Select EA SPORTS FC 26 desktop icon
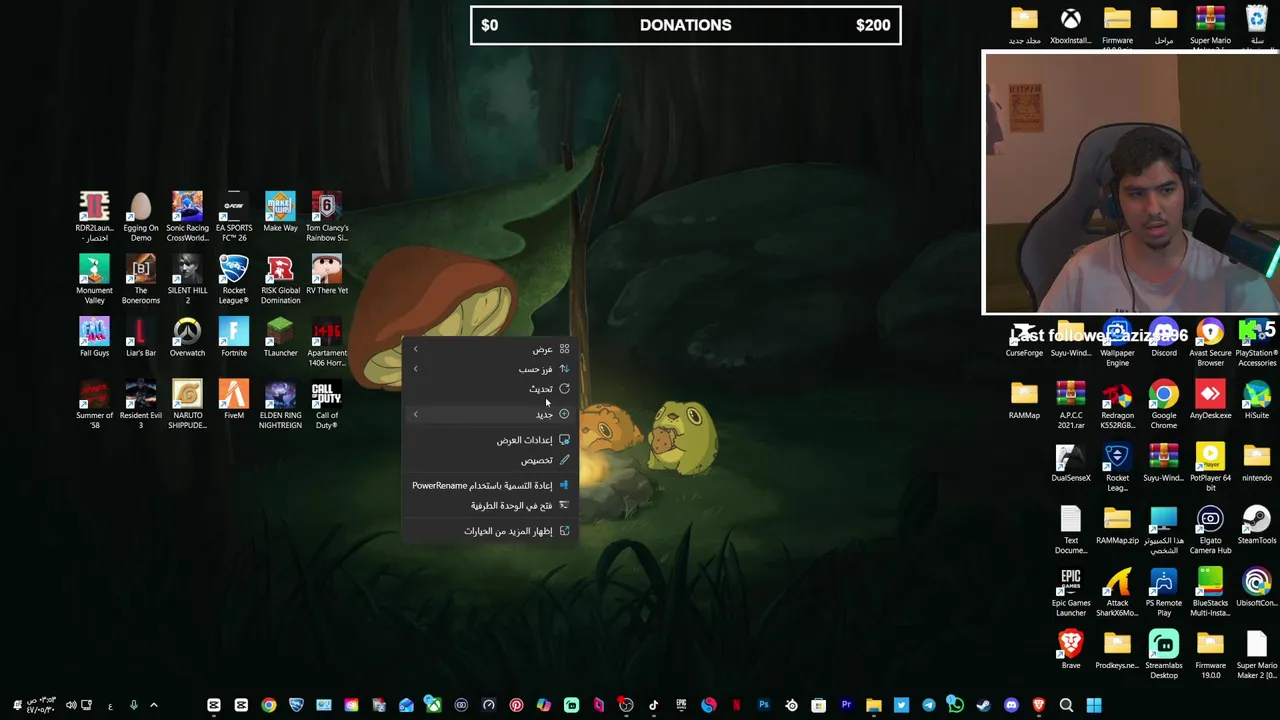 pyautogui.click(x=234, y=217)
